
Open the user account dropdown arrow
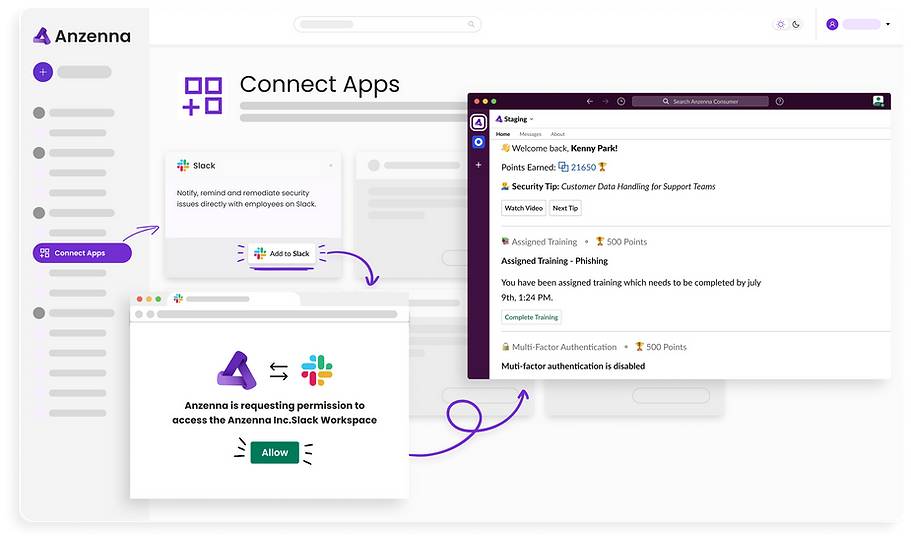coord(887,24)
